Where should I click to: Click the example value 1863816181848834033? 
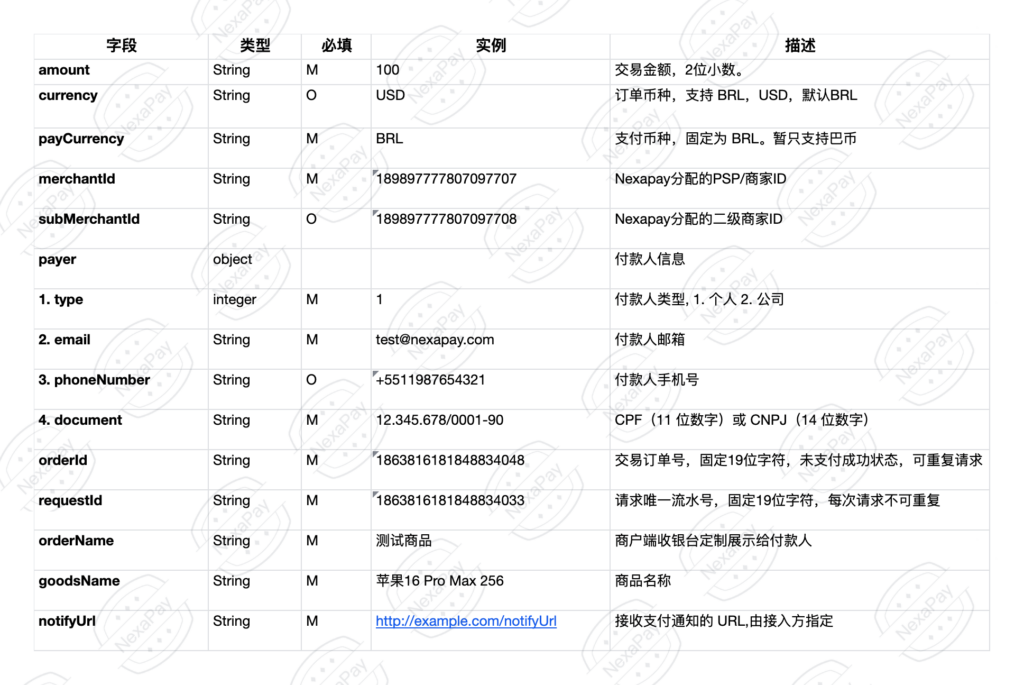coord(450,501)
